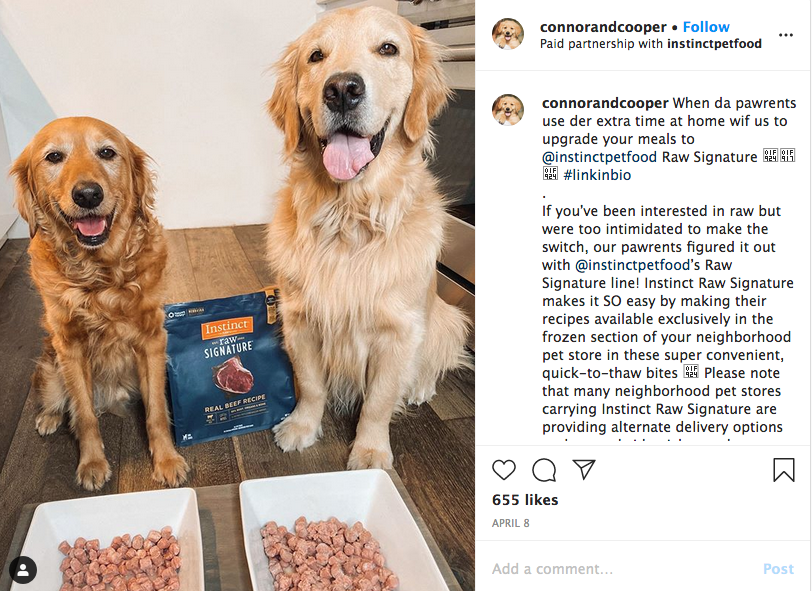
Task: Like the post with the heart icon
Action: pos(503,470)
